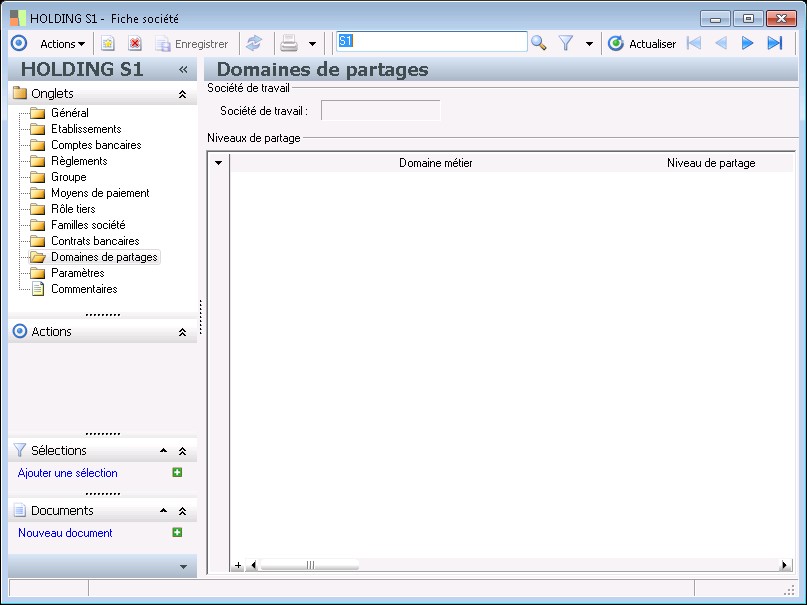This screenshot has height=605, width=807.
Task: Open the Actions dropdown menu
Action: (x=62, y=44)
